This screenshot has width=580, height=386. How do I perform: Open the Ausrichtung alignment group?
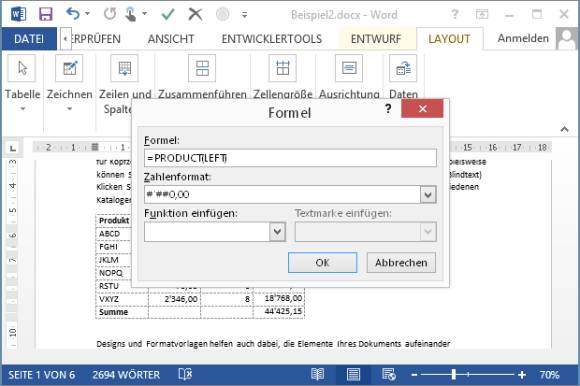coord(349,68)
